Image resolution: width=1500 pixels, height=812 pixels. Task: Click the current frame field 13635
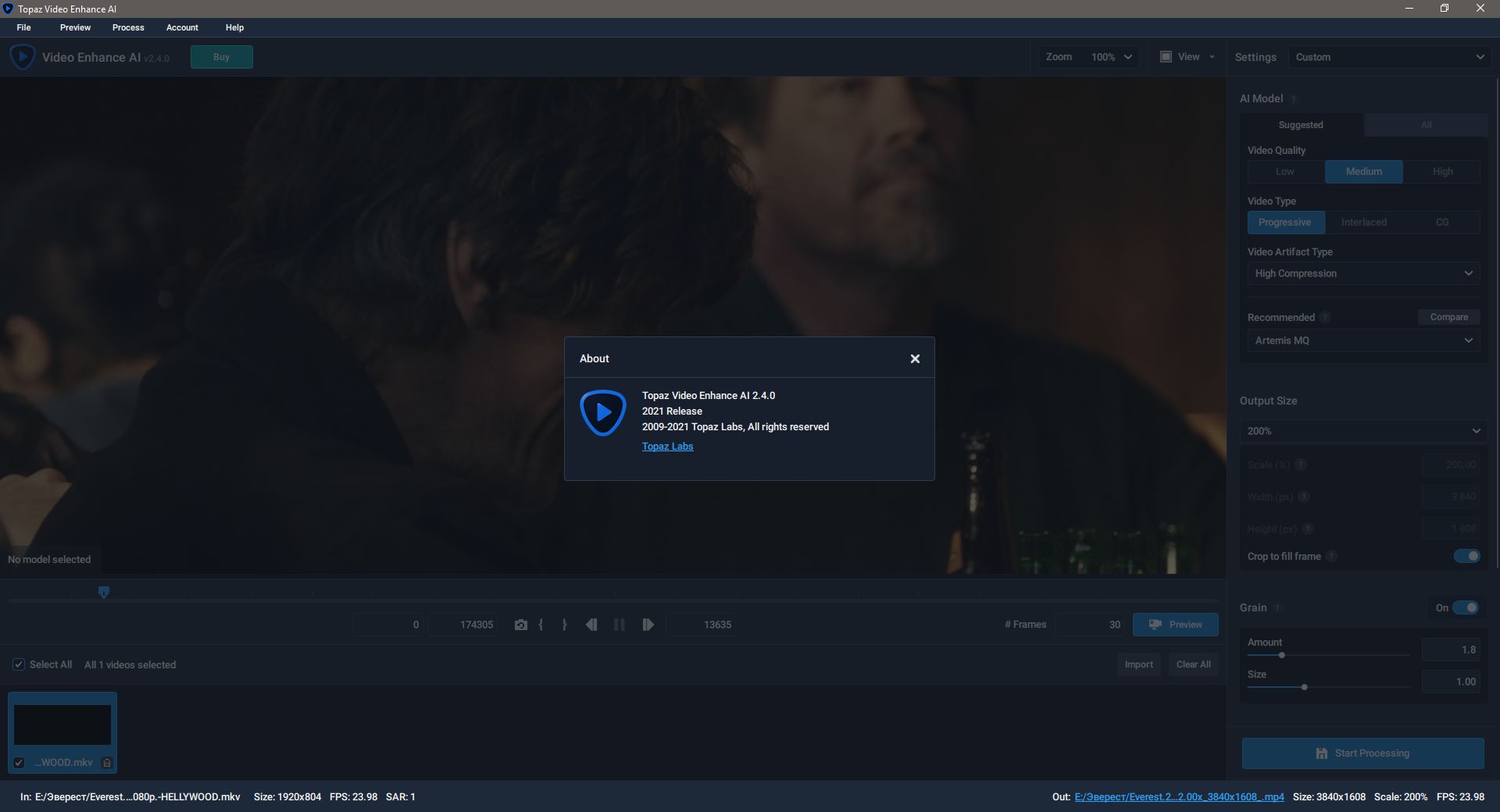pos(701,625)
